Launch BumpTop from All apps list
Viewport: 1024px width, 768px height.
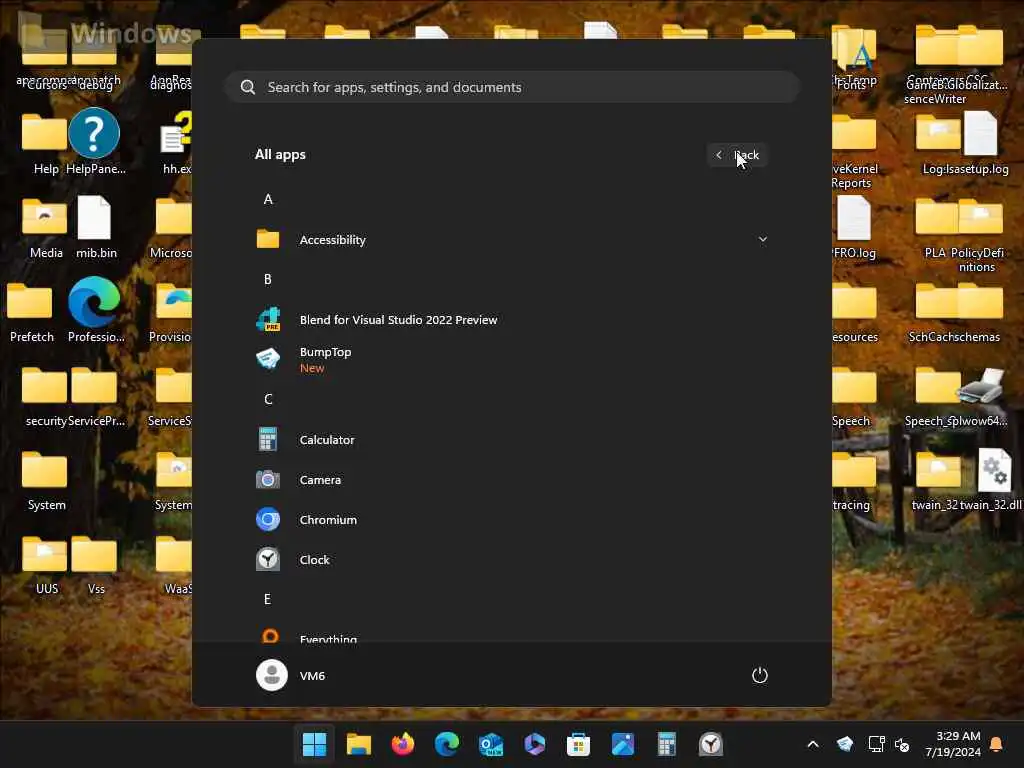coord(511,359)
